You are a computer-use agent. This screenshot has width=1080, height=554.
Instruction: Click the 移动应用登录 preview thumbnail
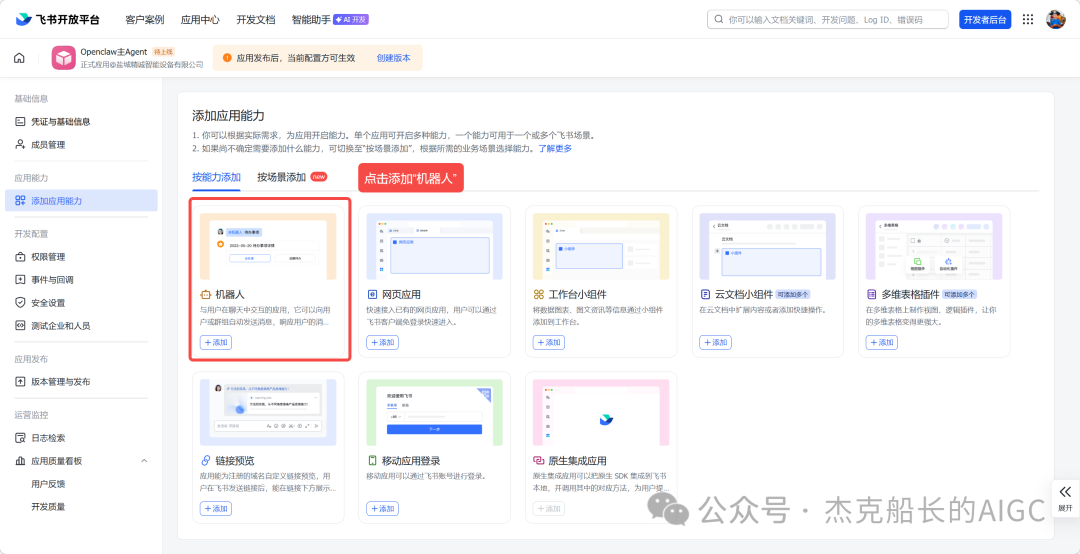pyautogui.click(x=435, y=412)
